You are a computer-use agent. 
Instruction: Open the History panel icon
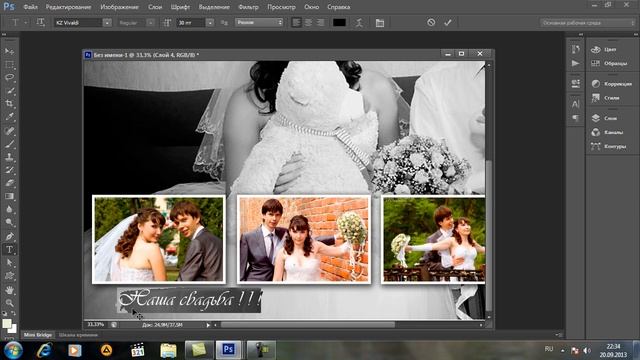point(576,49)
